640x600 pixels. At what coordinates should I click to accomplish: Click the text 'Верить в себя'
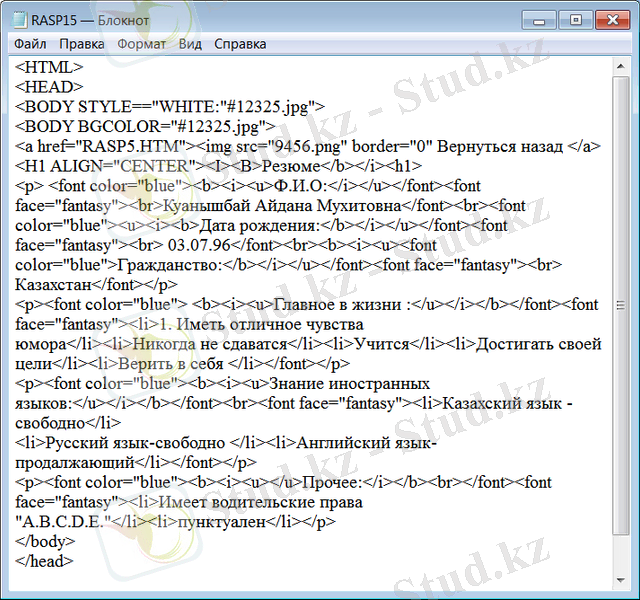pos(170,364)
